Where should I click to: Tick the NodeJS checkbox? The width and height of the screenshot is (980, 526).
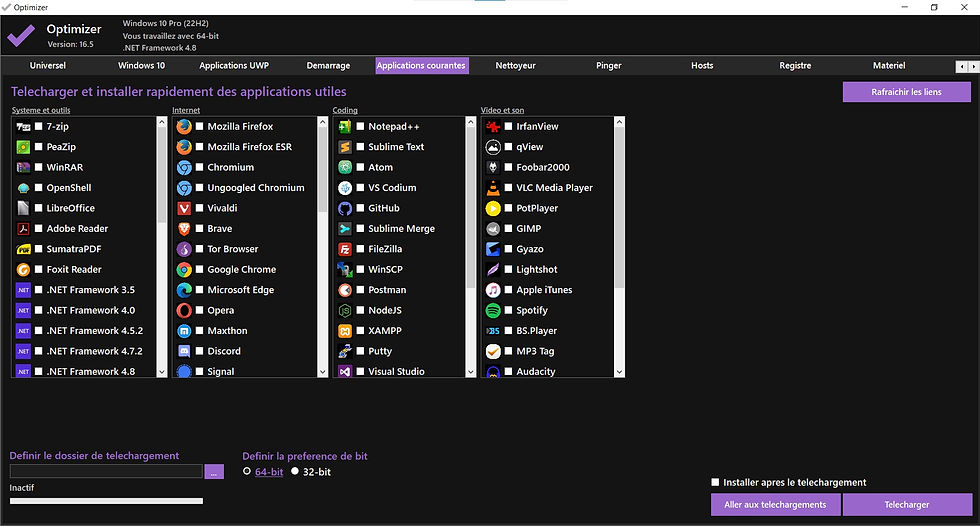click(x=360, y=310)
